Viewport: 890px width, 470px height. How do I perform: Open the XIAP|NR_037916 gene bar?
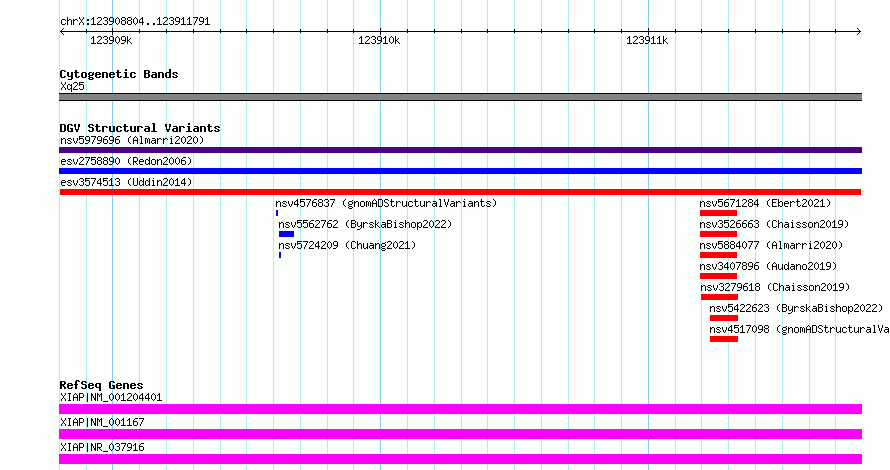pos(460,459)
